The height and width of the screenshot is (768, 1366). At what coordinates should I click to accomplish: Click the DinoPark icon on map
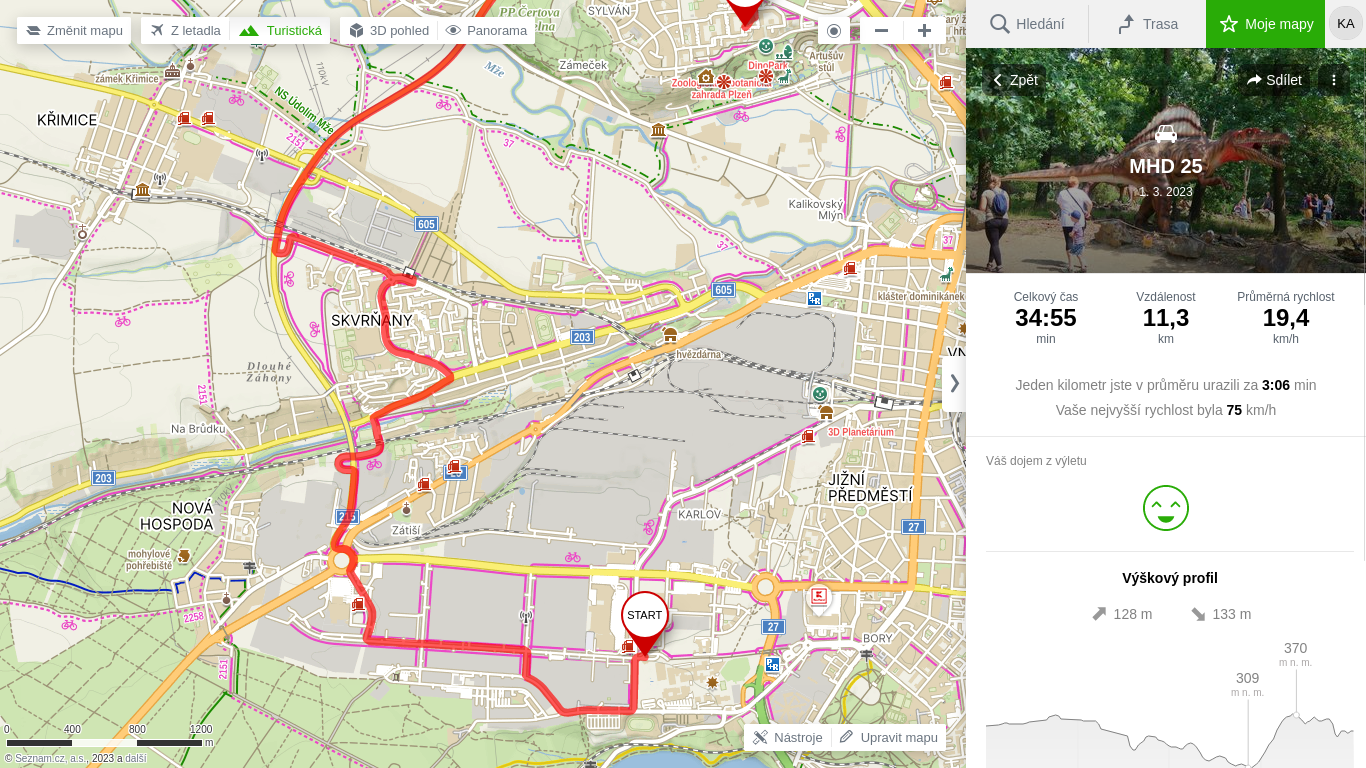click(x=766, y=46)
